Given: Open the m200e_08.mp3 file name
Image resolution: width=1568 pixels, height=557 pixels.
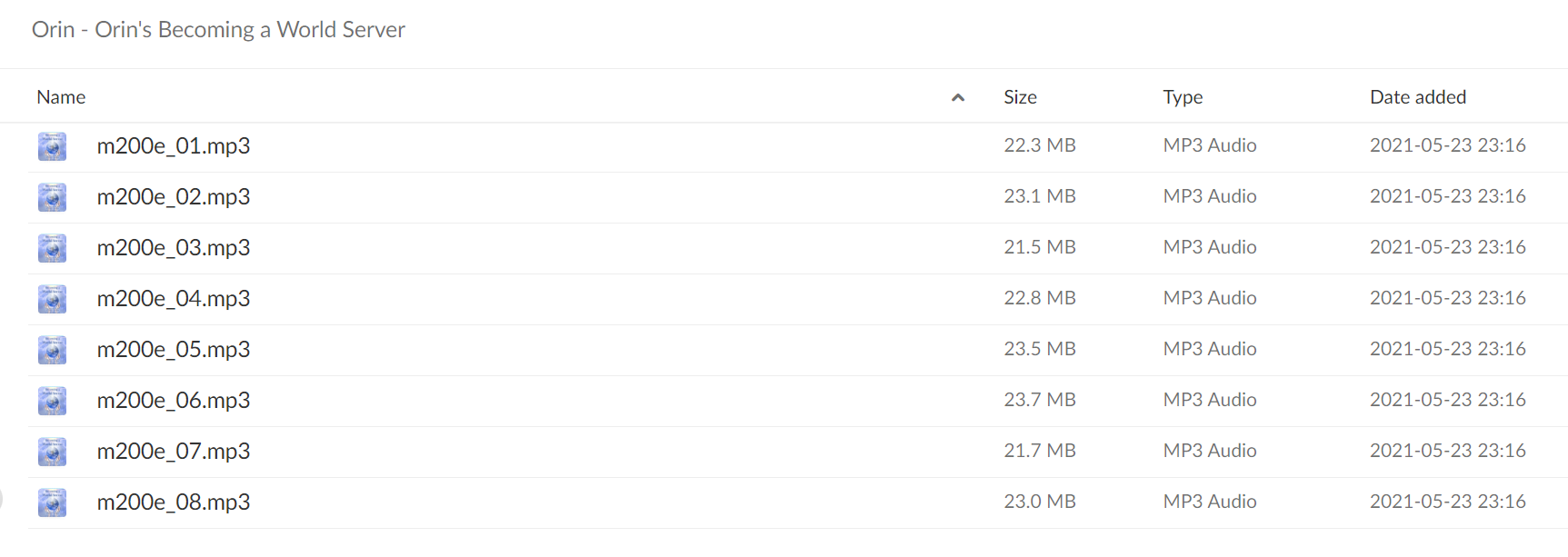Looking at the screenshot, I should click(x=174, y=502).
